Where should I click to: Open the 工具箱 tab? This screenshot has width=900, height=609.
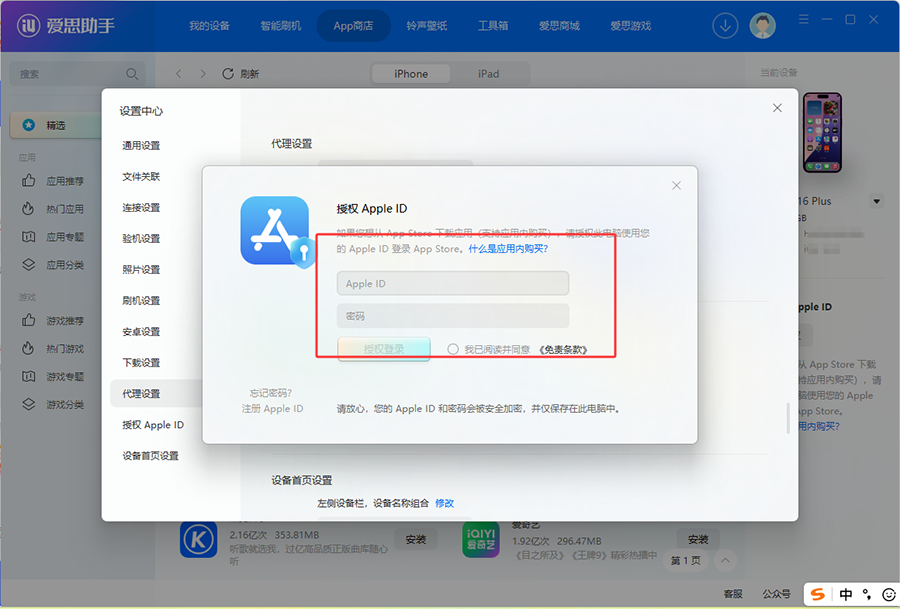[493, 26]
